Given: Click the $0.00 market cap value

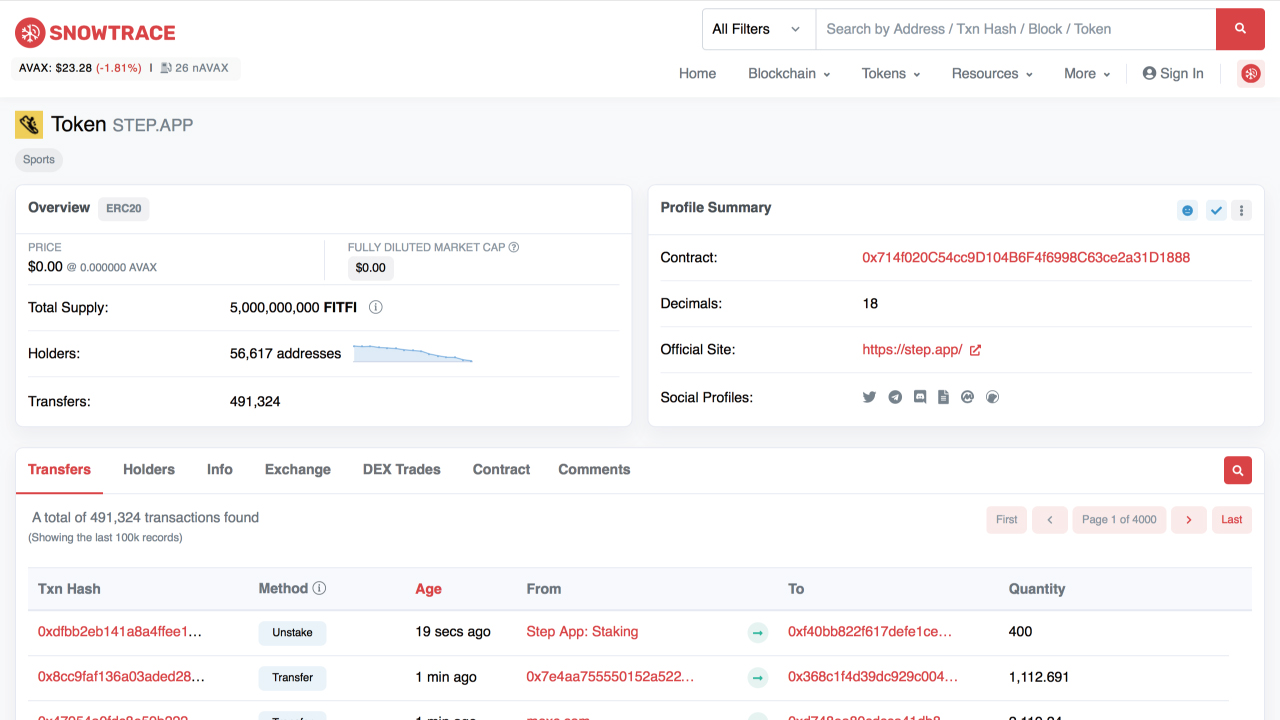Looking at the screenshot, I should pyautogui.click(x=371, y=267).
